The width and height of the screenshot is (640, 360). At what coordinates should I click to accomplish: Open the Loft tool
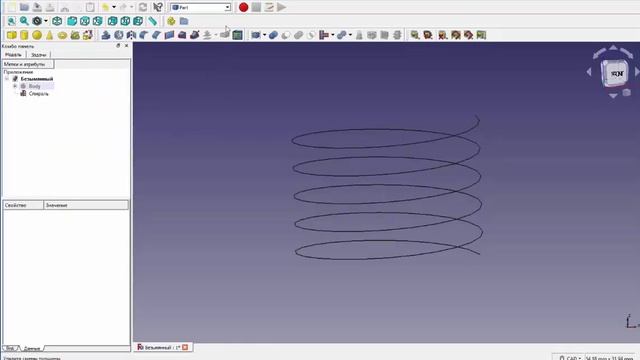pyautogui.click(x=182, y=35)
